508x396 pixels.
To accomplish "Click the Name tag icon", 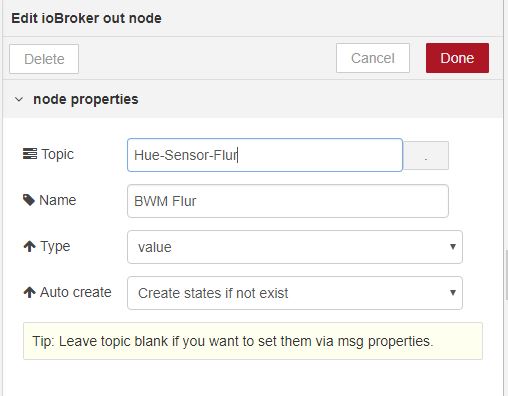I will click(x=29, y=200).
